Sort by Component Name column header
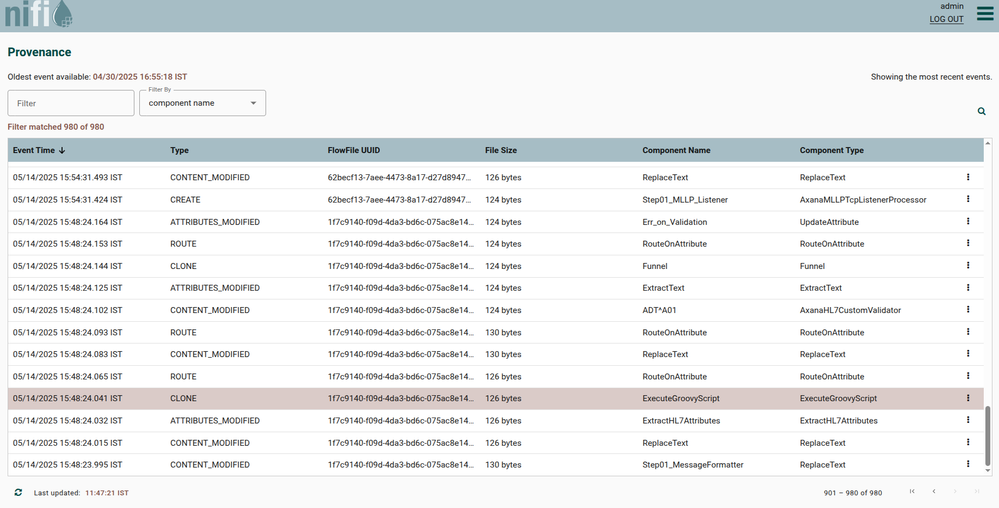Image resolution: width=999 pixels, height=508 pixels. click(676, 151)
